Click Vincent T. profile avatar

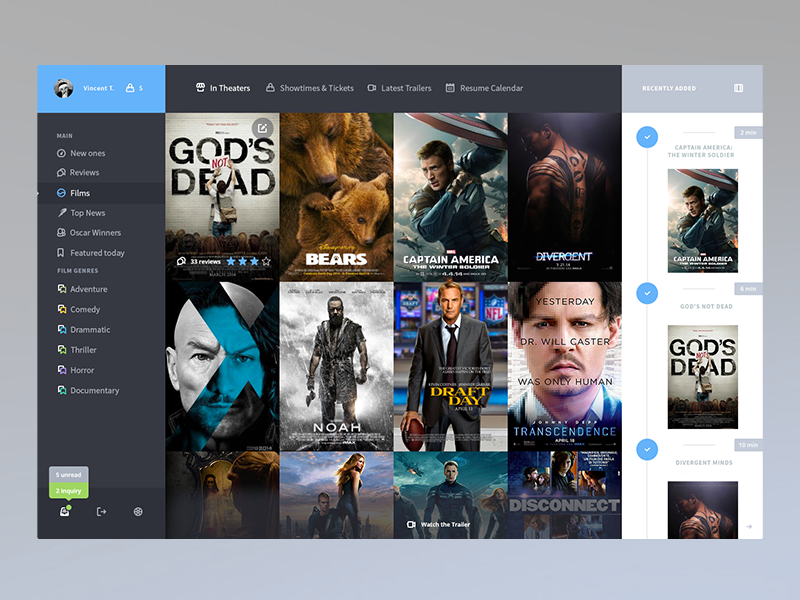click(x=64, y=88)
